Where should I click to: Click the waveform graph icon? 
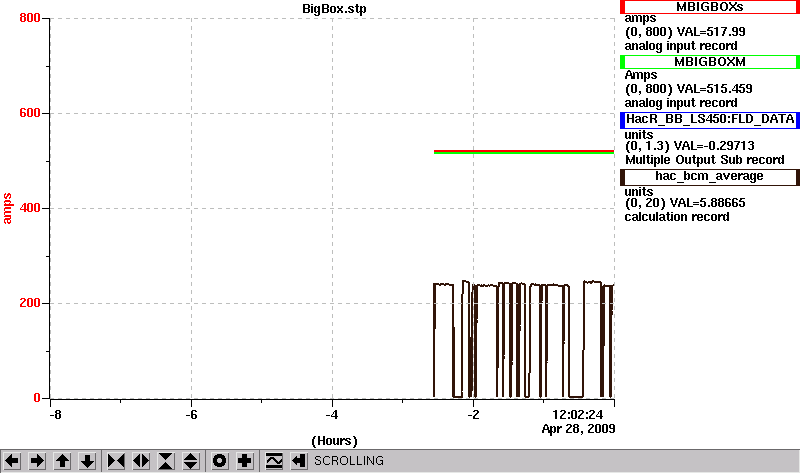point(274,461)
